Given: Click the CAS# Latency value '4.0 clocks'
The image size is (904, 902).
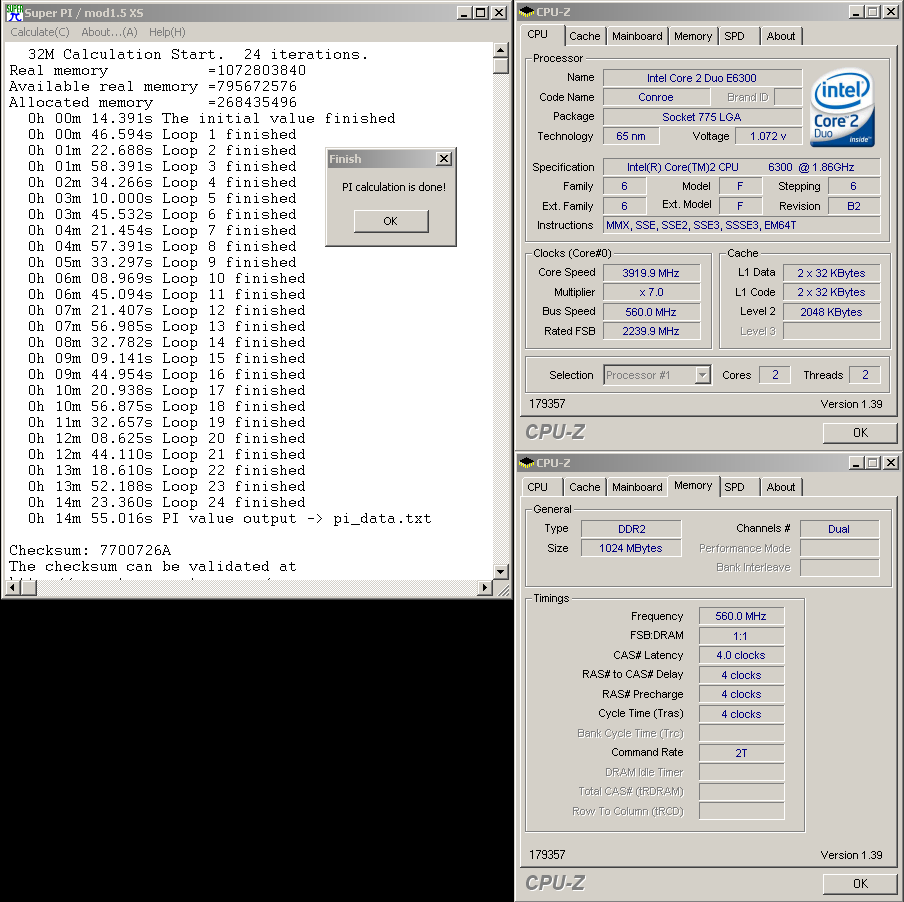Looking at the screenshot, I should [x=741, y=655].
